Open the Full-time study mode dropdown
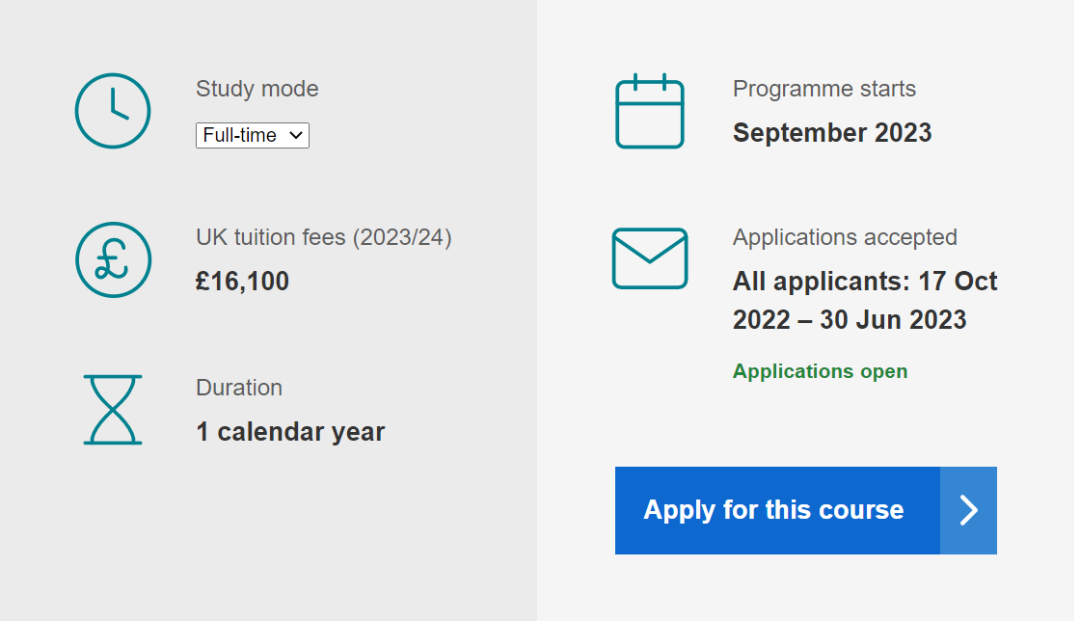 point(252,135)
